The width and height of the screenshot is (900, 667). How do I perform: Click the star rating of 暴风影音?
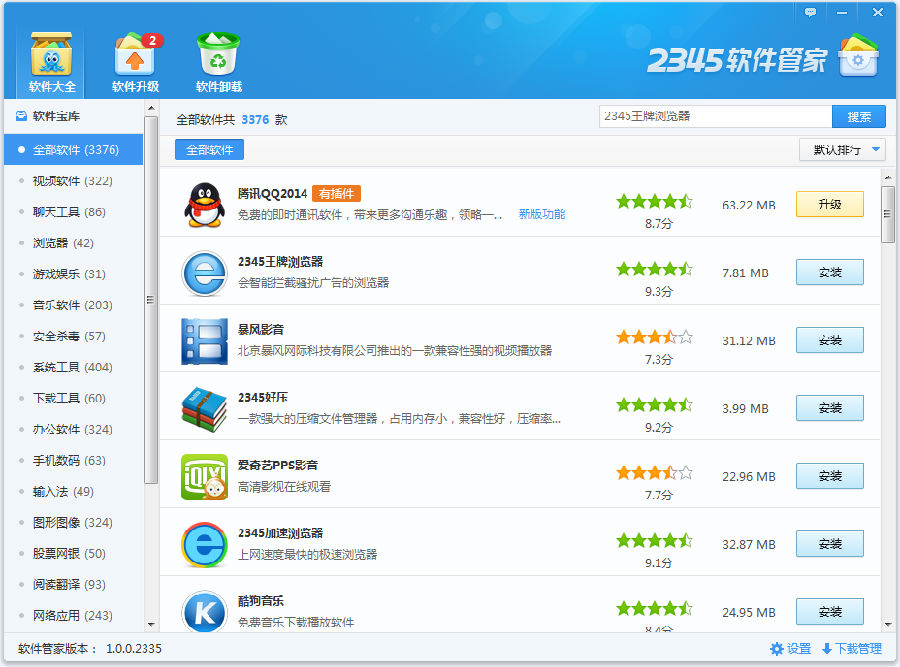pos(654,337)
